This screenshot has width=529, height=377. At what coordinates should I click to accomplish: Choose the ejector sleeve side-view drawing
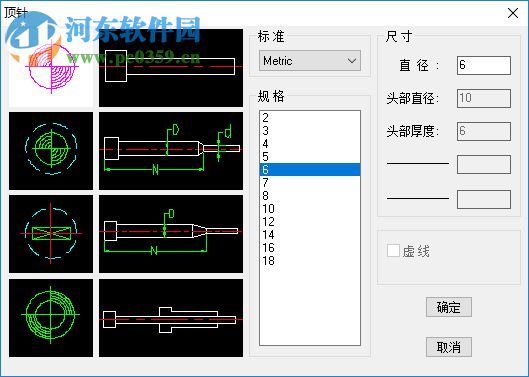point(171,318)
